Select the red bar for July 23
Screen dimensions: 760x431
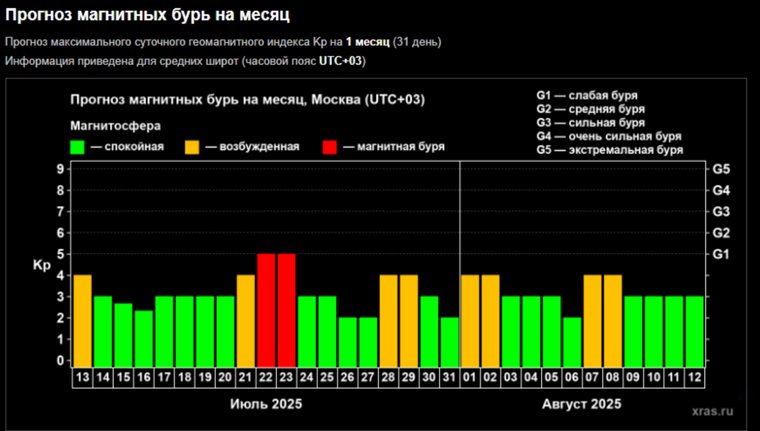pyautogui.click(x=286, y=310)
